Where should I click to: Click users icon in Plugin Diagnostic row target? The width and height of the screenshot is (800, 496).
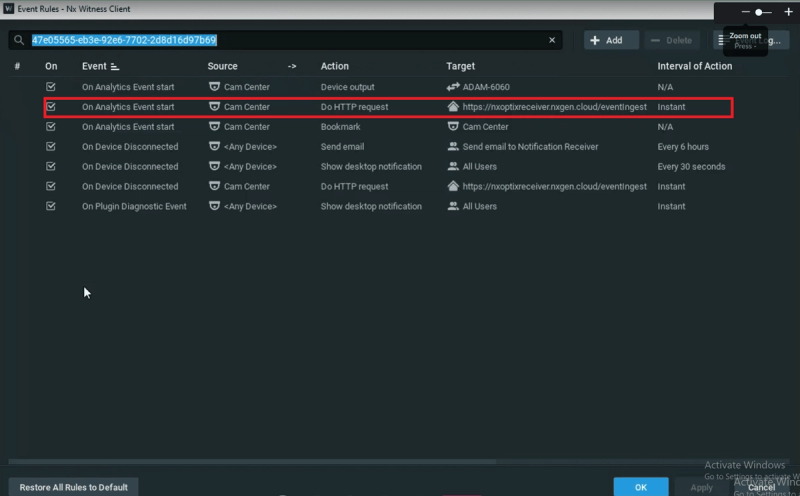pos(453,206)
